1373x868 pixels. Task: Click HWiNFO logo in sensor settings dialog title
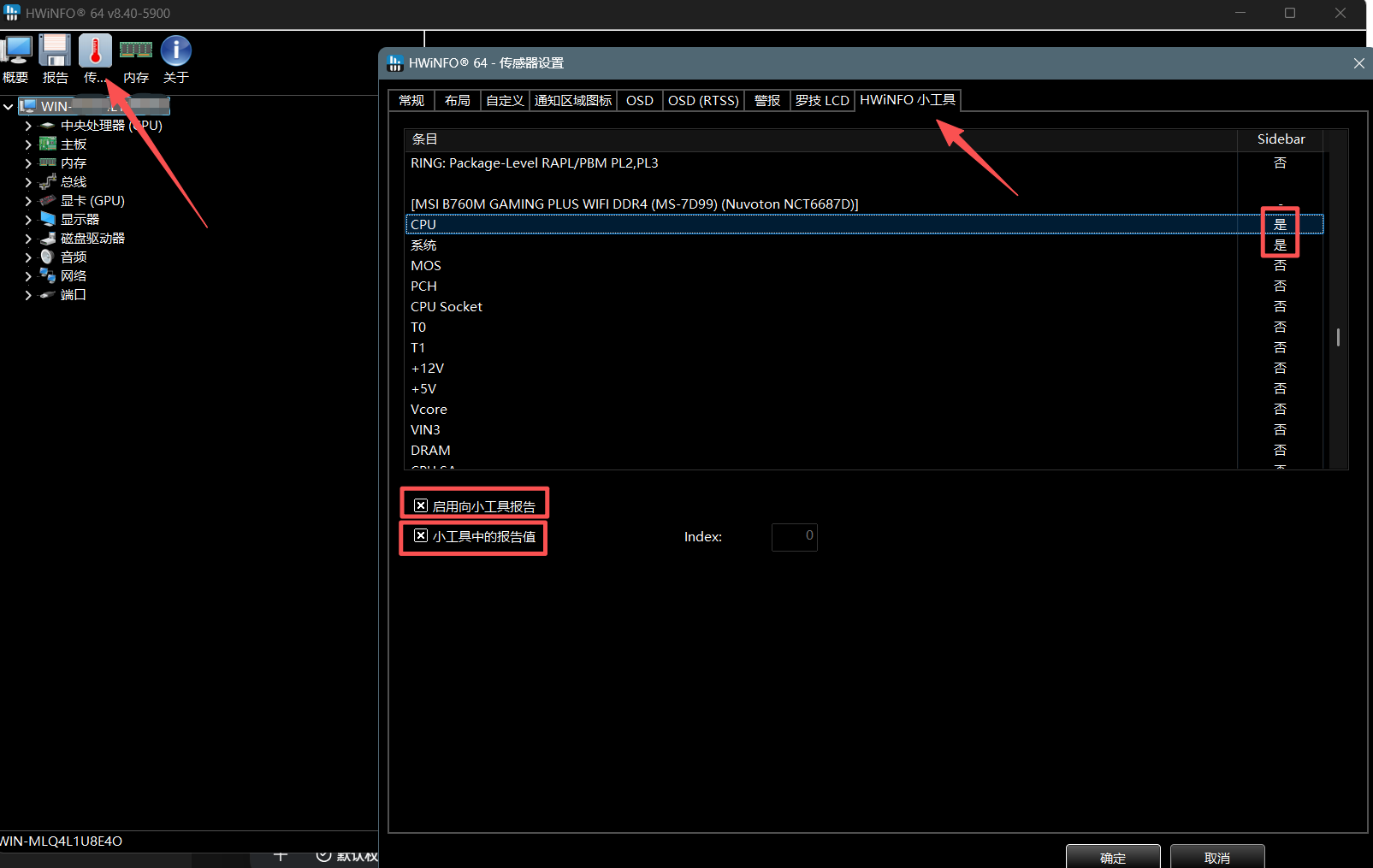pyautogui.click(x=394, y=63)
